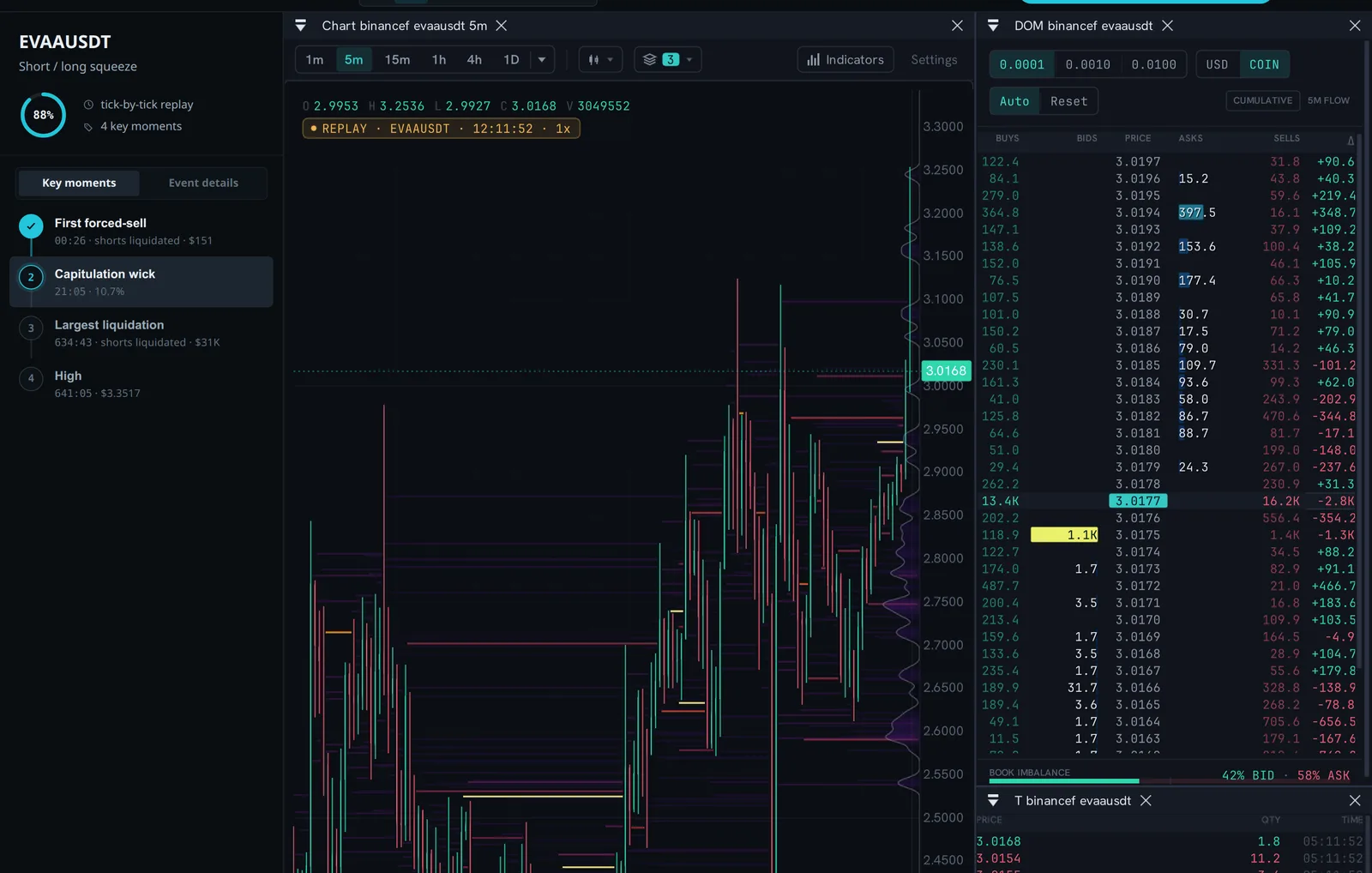Image resolution: width=1372 pixels, height=873 pixels.
Task: Close the DOM panel with right X
Action: 1355,26
